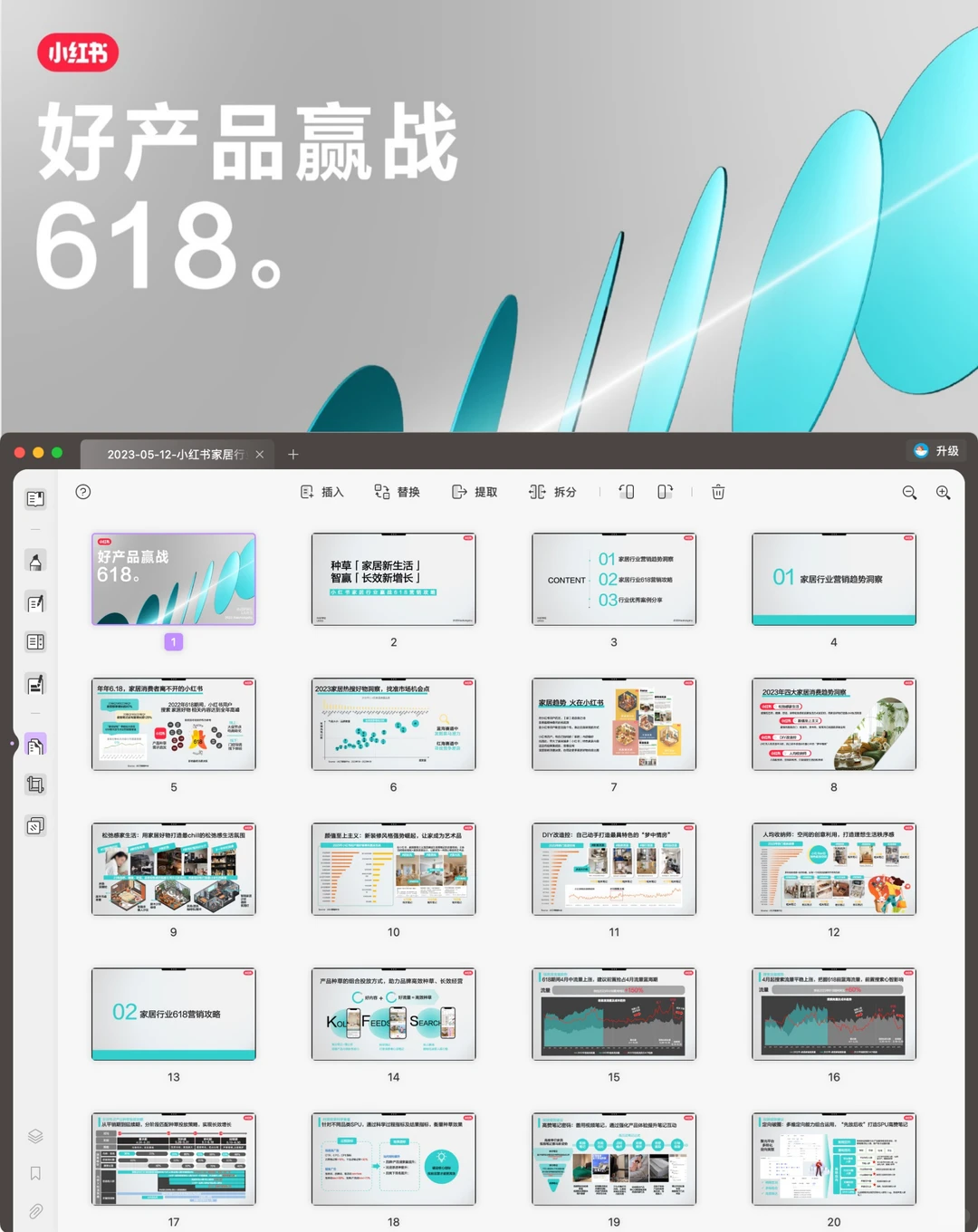Open the Attachments paperclip icon
The image size is (978, 1232).
35,1211
